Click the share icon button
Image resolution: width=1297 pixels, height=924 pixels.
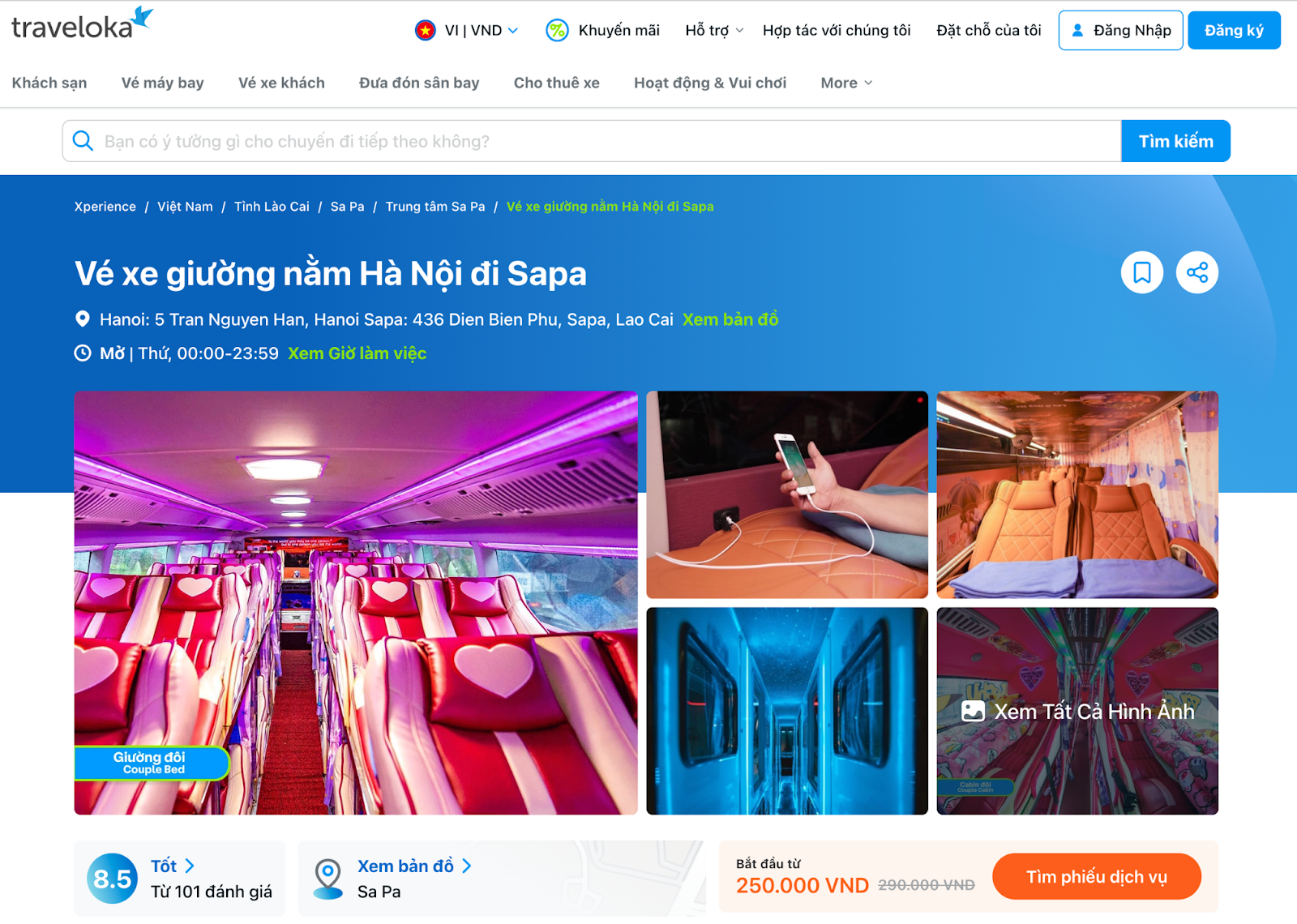[x=1196, y=272]
